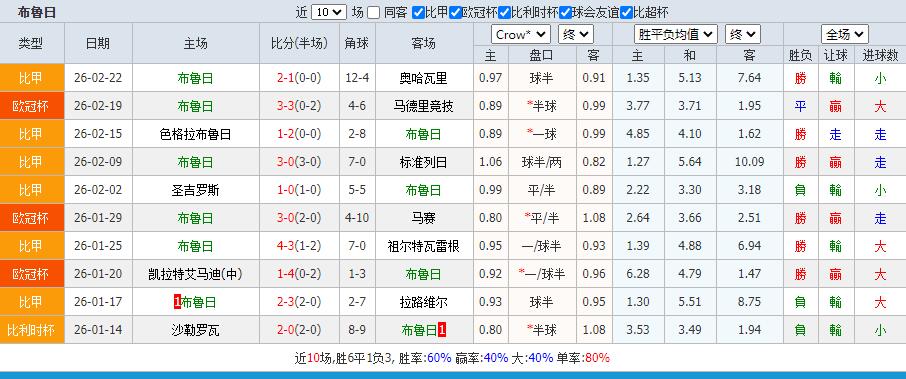Open the 终 dropdown next to Crow*
This screenshot has width=906, height=379.
(576, 35)
